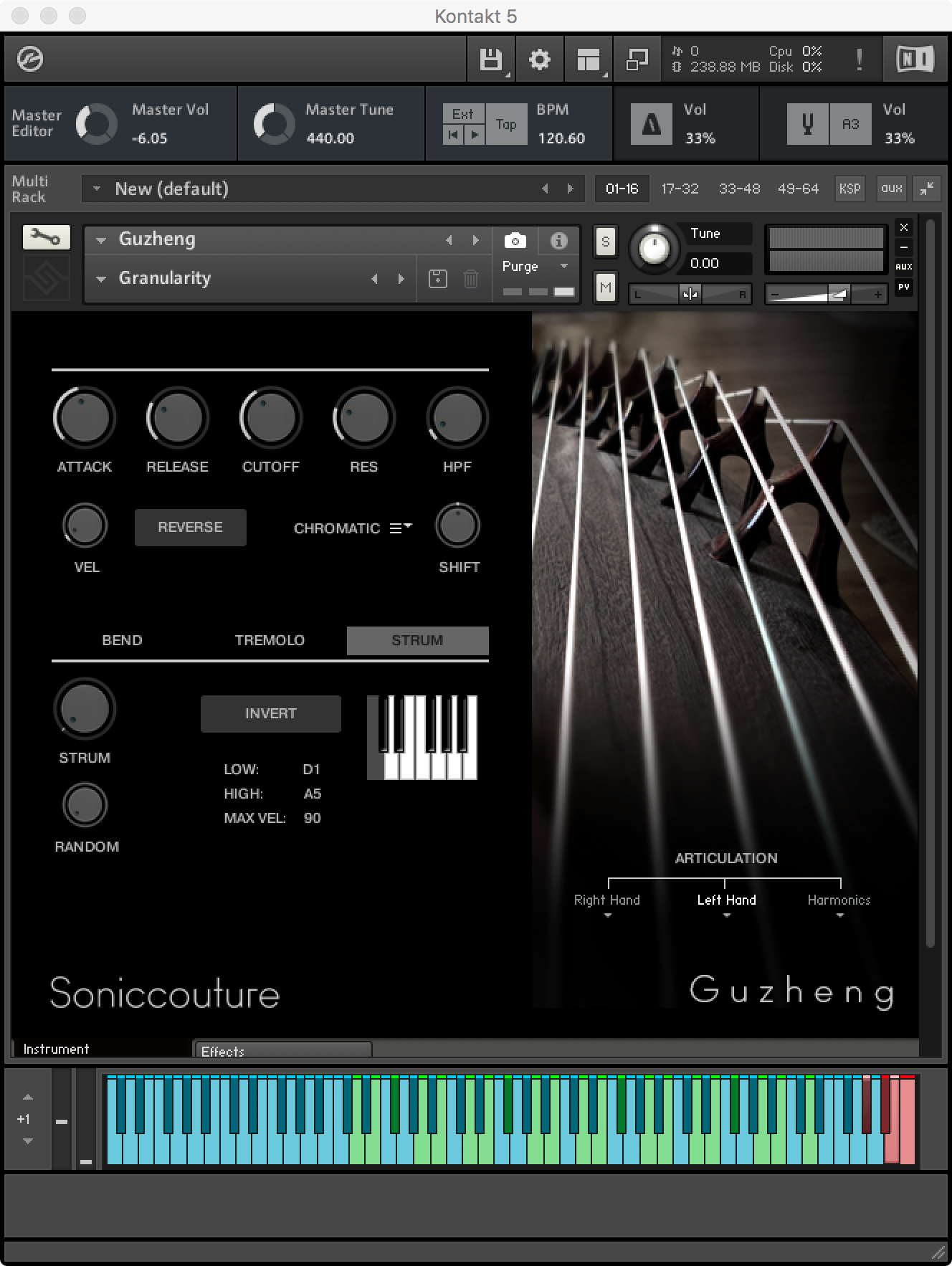Click the Kontakt logo browser icon
Image resolution: width=952 pixels, height=1266 pixels.
click(30, 59)
